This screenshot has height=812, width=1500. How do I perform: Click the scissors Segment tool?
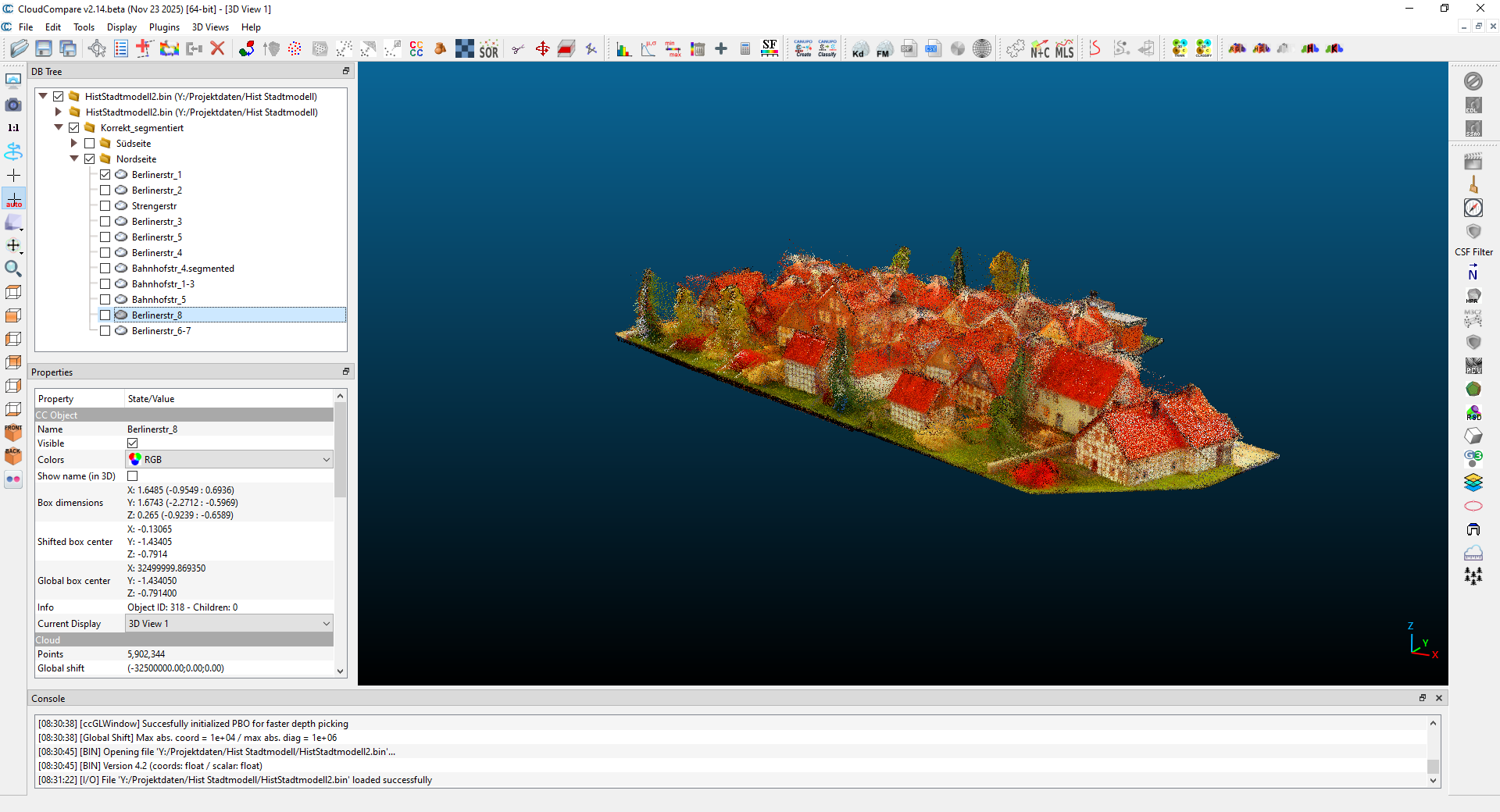coord(517,49)
